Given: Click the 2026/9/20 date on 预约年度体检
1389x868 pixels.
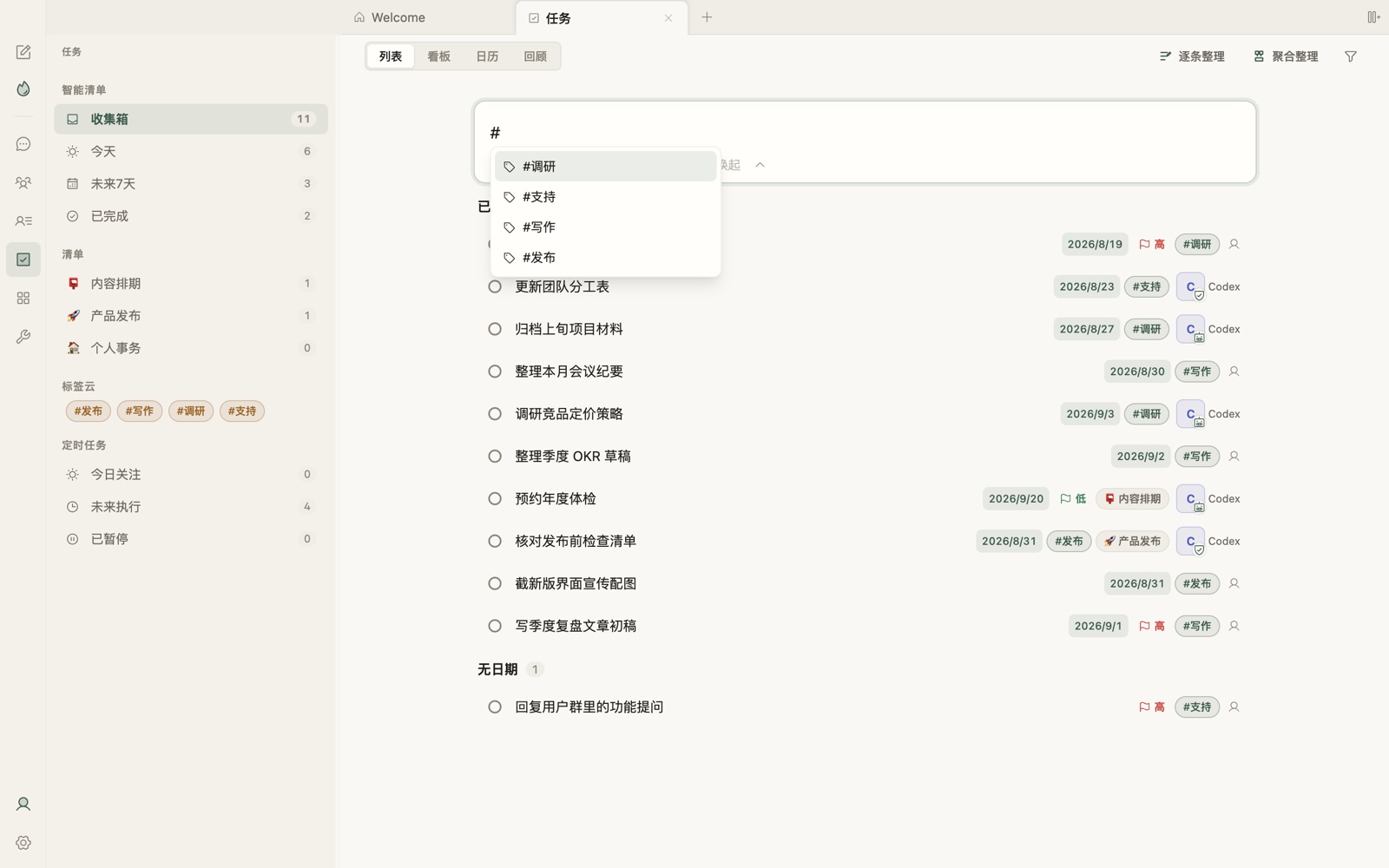Looking at the screenshot, I should click(x=1016, y=498).
